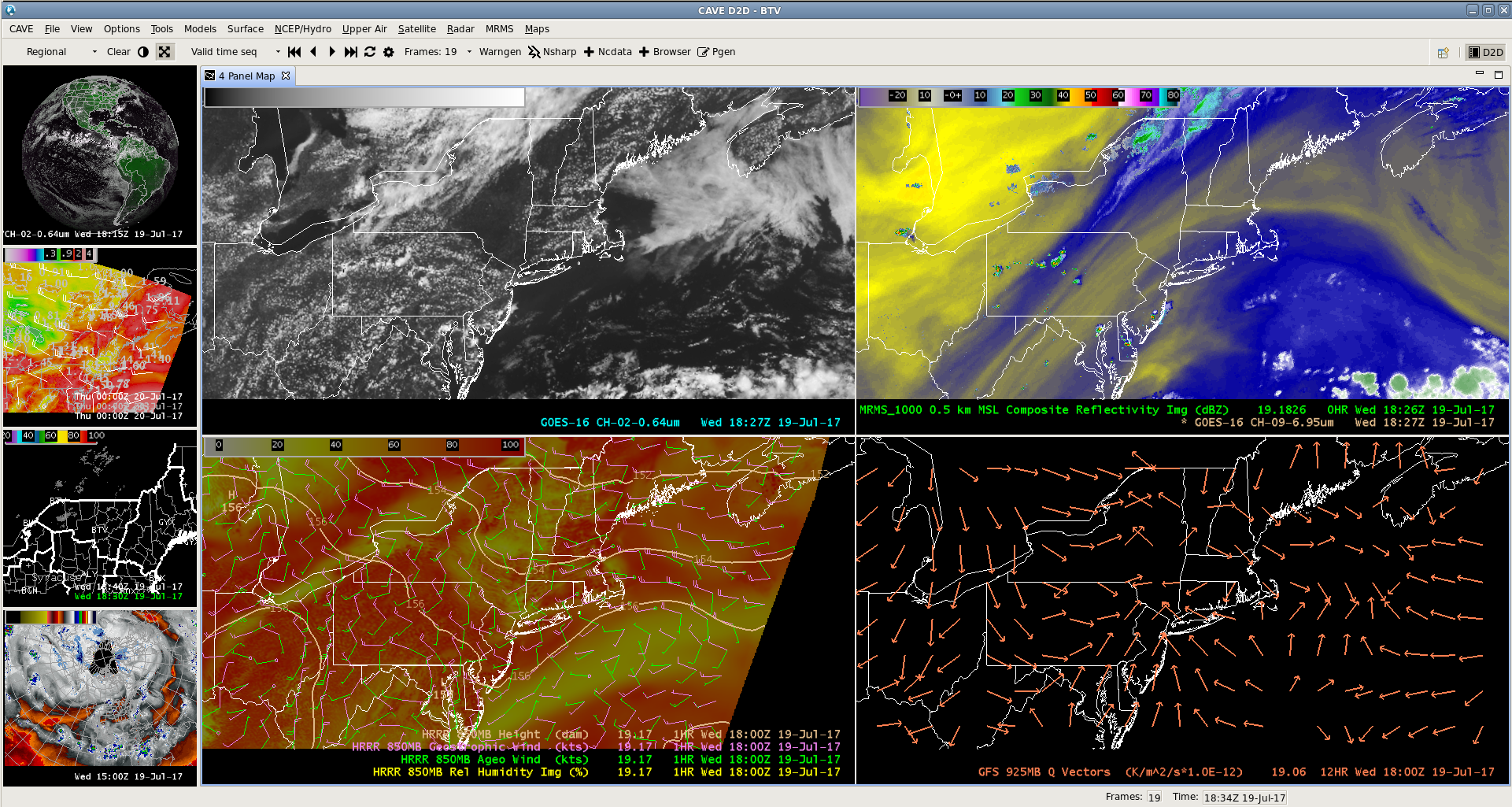Open the time options gear icon

[x=388, y=52]
